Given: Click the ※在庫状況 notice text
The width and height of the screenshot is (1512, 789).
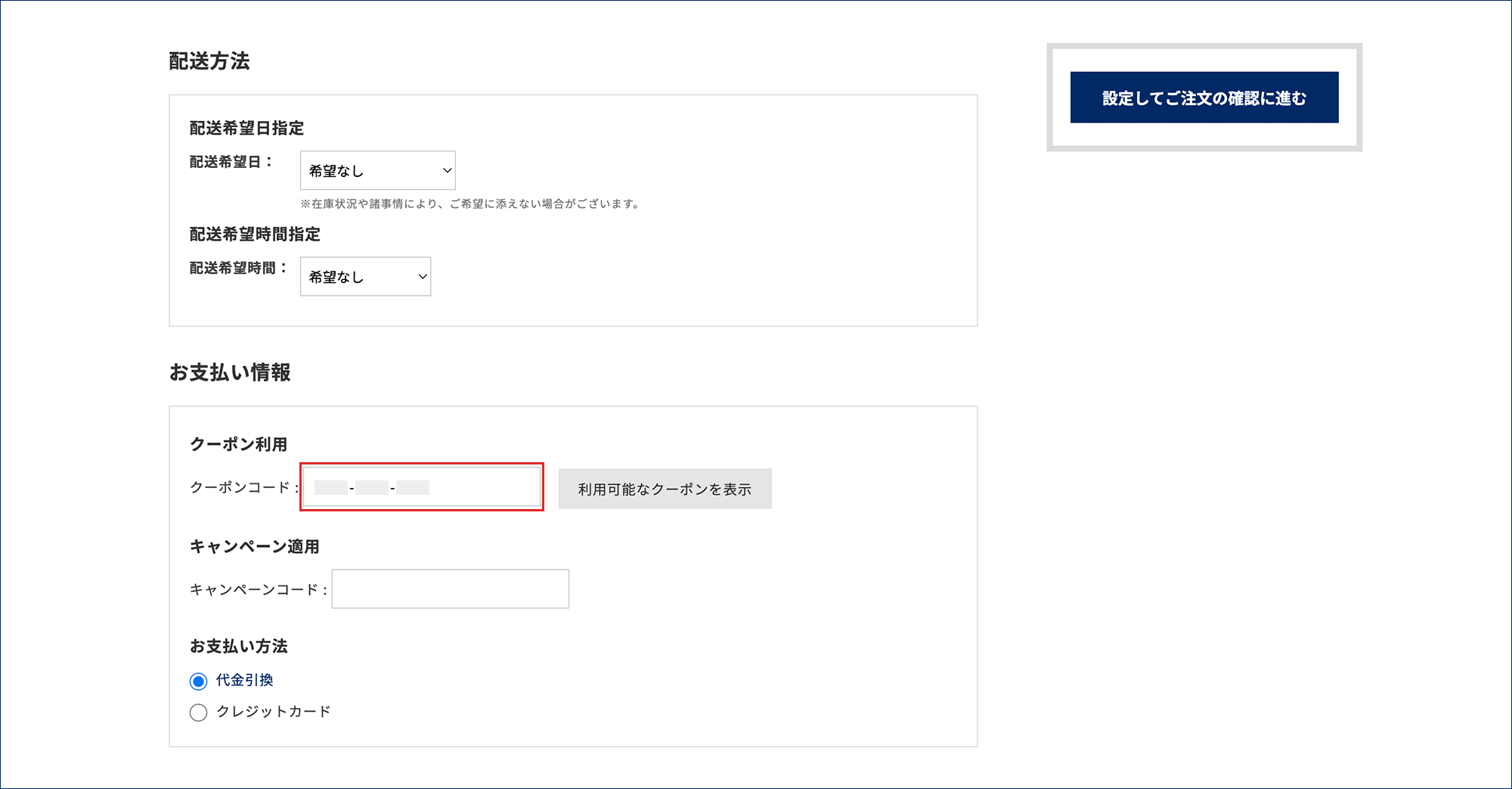Looking at the screenshot, I should pos(469,203).
